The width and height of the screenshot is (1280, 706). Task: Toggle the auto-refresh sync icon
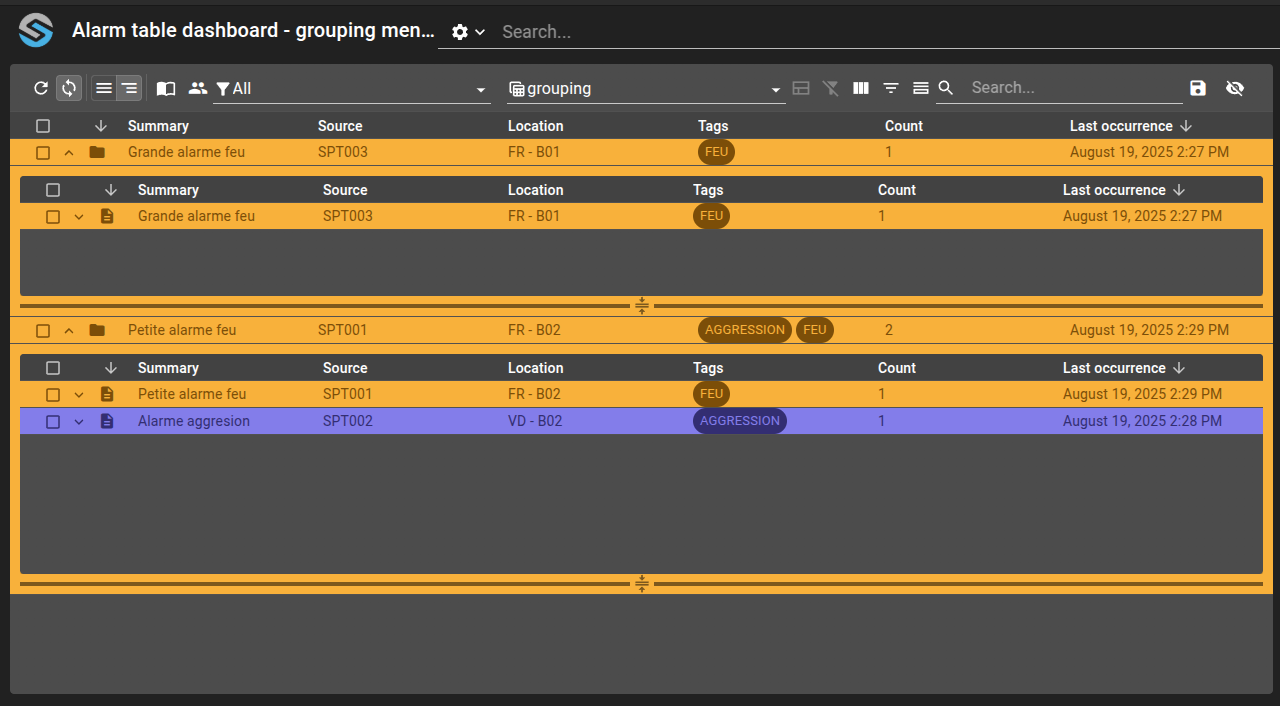click(x=69, y=88)
